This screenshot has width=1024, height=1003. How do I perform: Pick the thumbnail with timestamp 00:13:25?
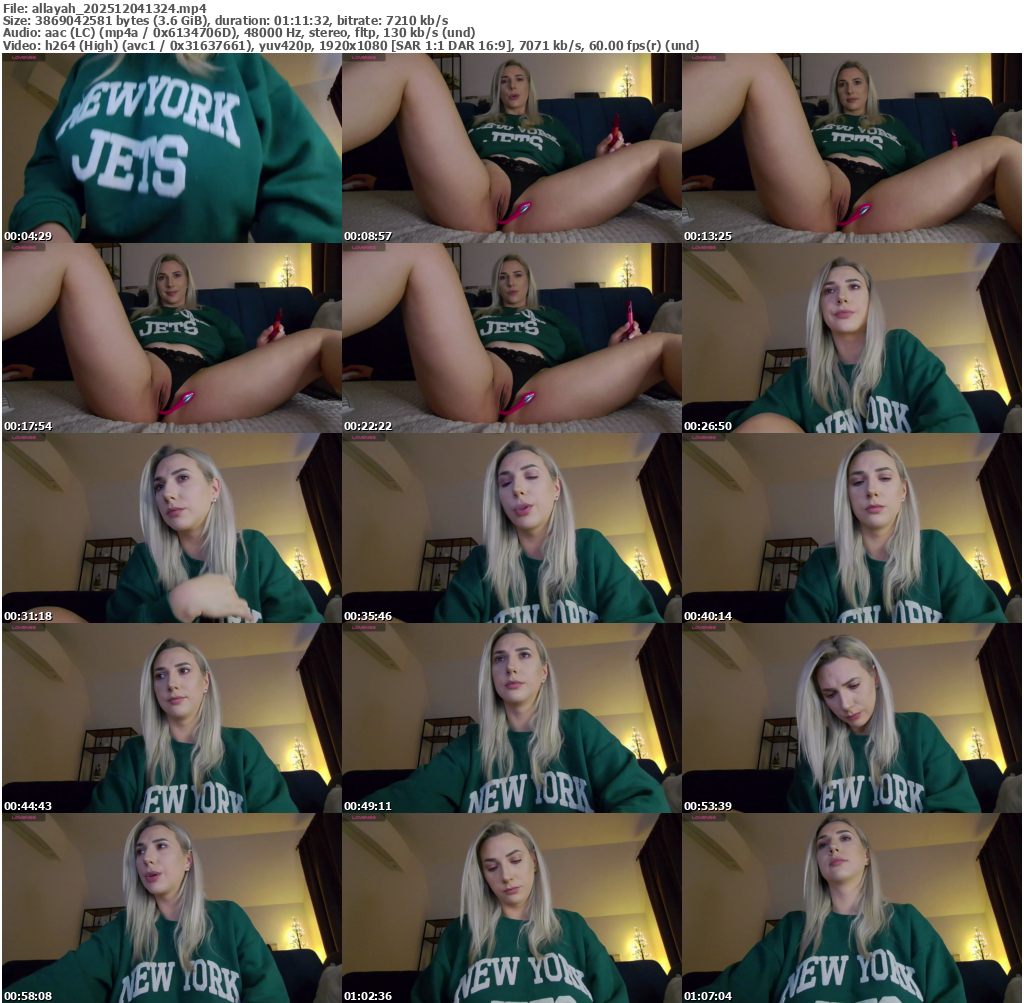point(852,148)
